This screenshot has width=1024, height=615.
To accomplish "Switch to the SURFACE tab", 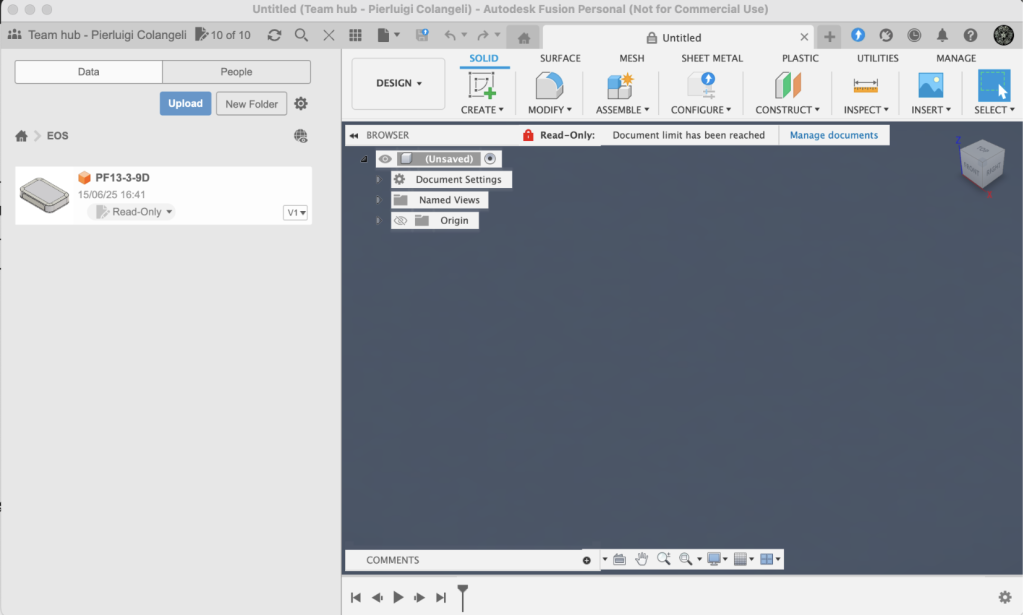I will (x=560, y=58).
